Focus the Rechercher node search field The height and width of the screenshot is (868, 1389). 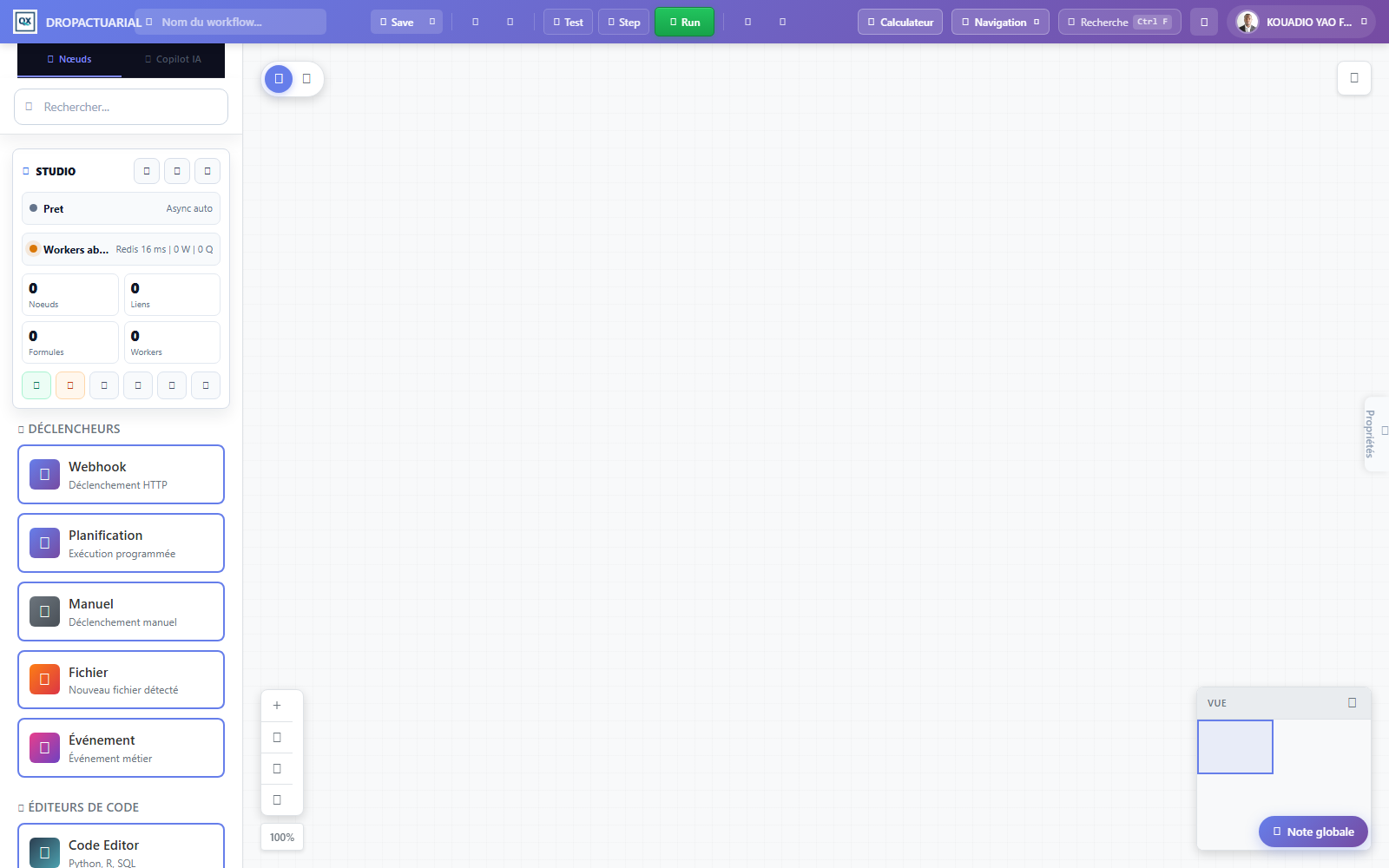click(x=121, y=107)
